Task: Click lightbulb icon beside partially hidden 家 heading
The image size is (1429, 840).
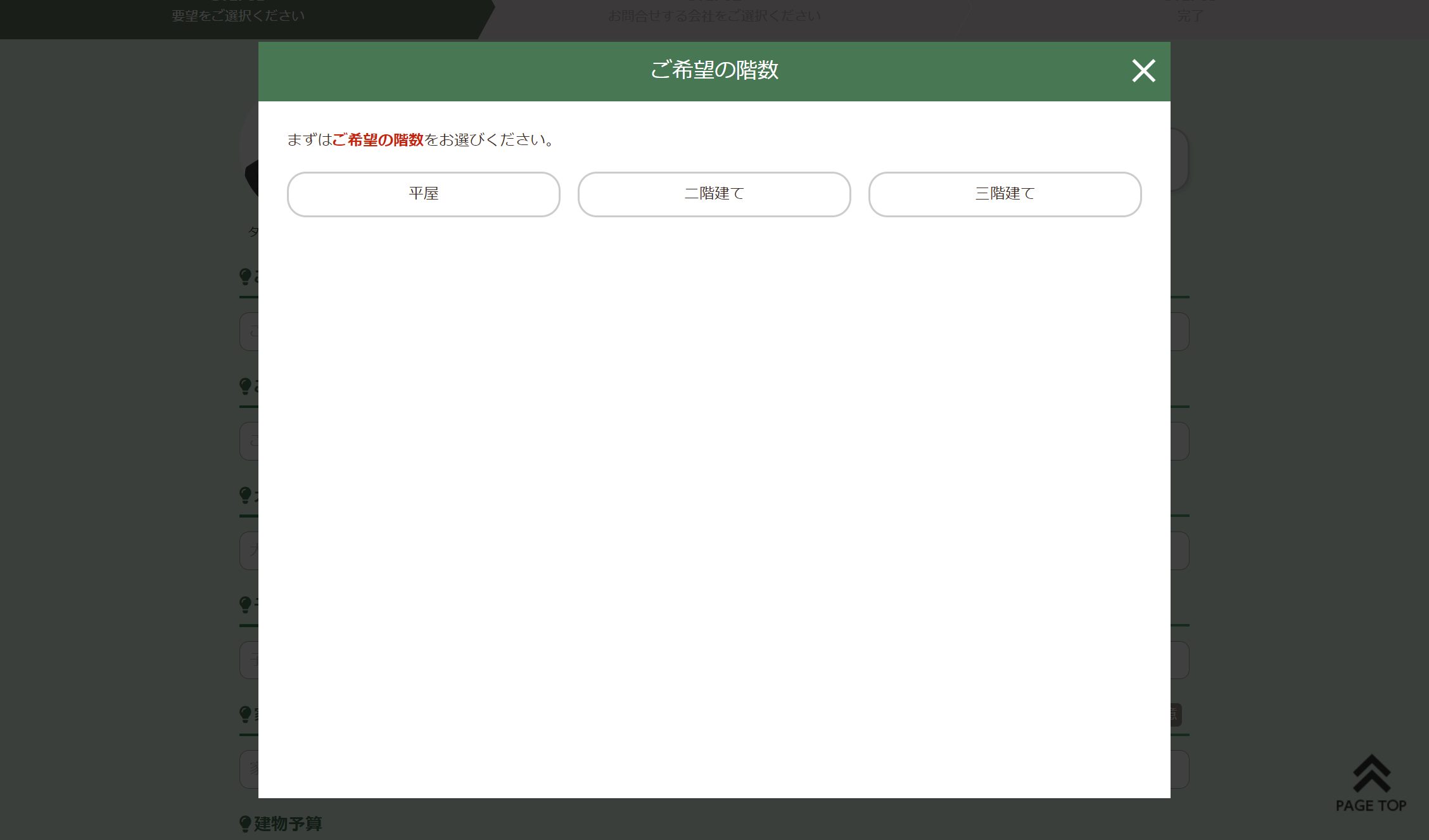Action: [x=245, y=715]
